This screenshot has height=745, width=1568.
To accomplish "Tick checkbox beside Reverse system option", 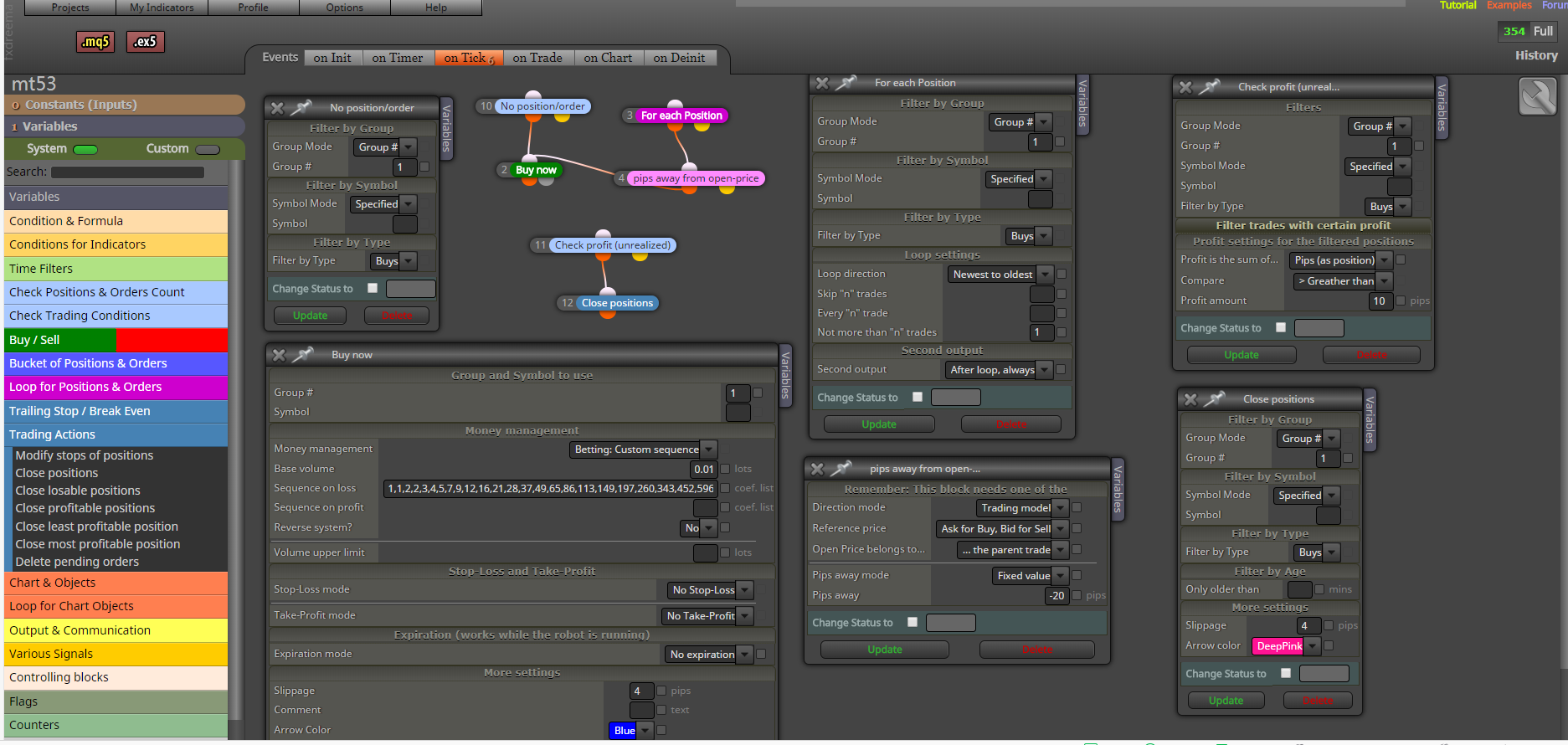I will click(x=725, y=527).
